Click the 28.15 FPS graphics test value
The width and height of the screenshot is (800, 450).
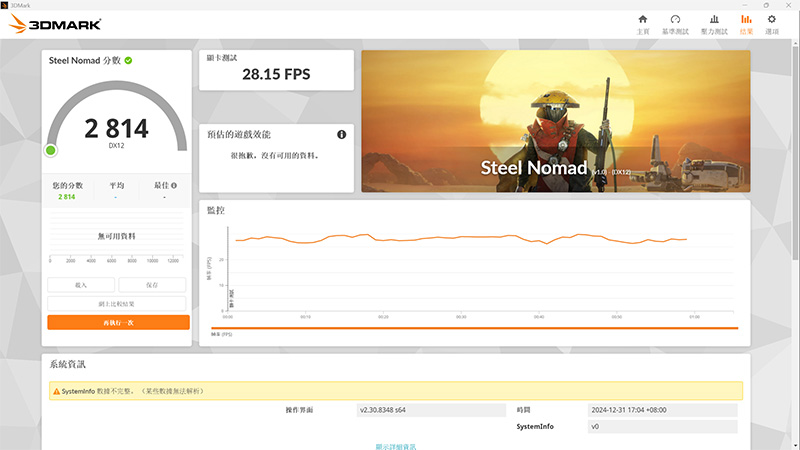point(276,74)
